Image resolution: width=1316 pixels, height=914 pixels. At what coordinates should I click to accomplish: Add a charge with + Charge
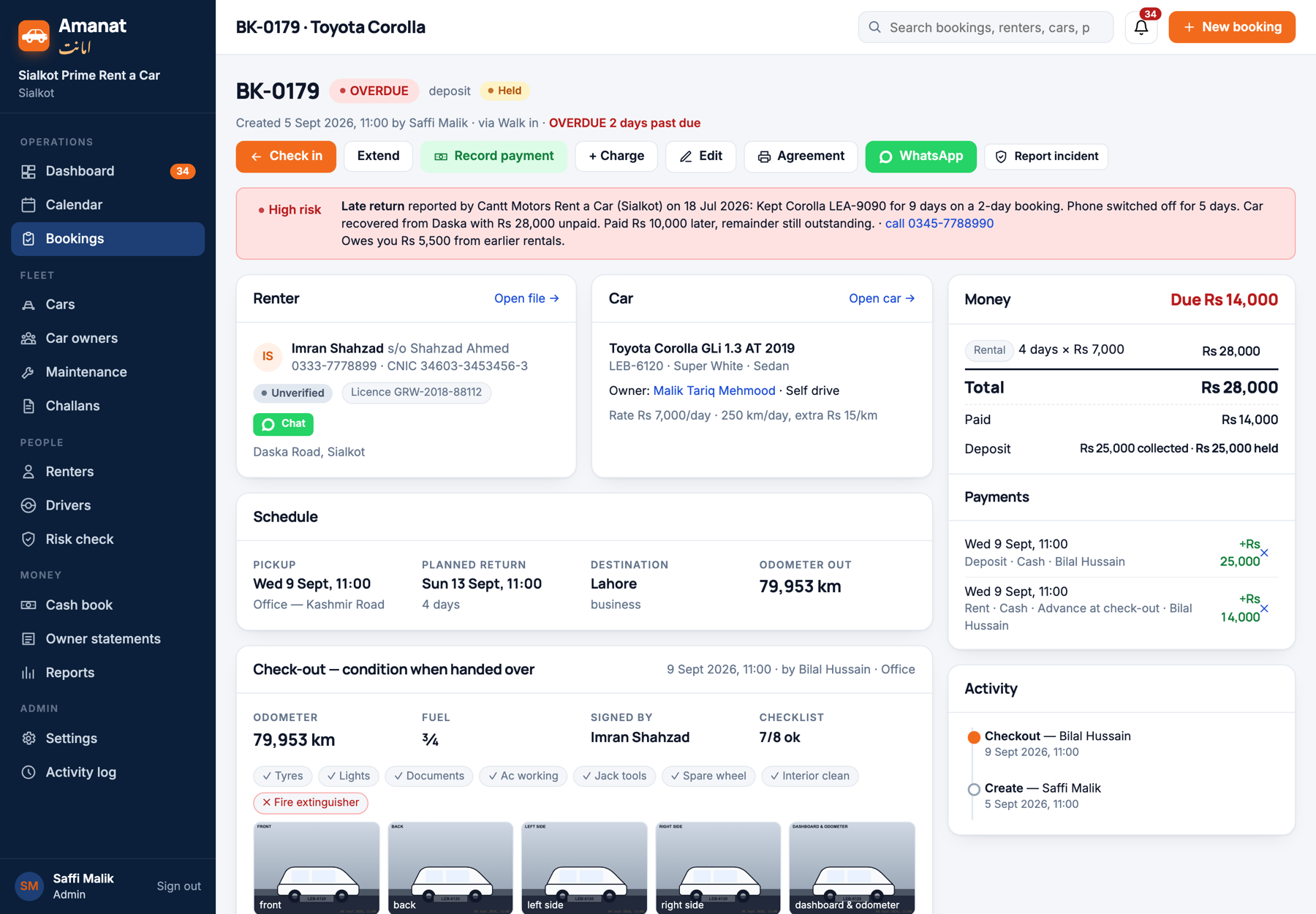point(616,156)
